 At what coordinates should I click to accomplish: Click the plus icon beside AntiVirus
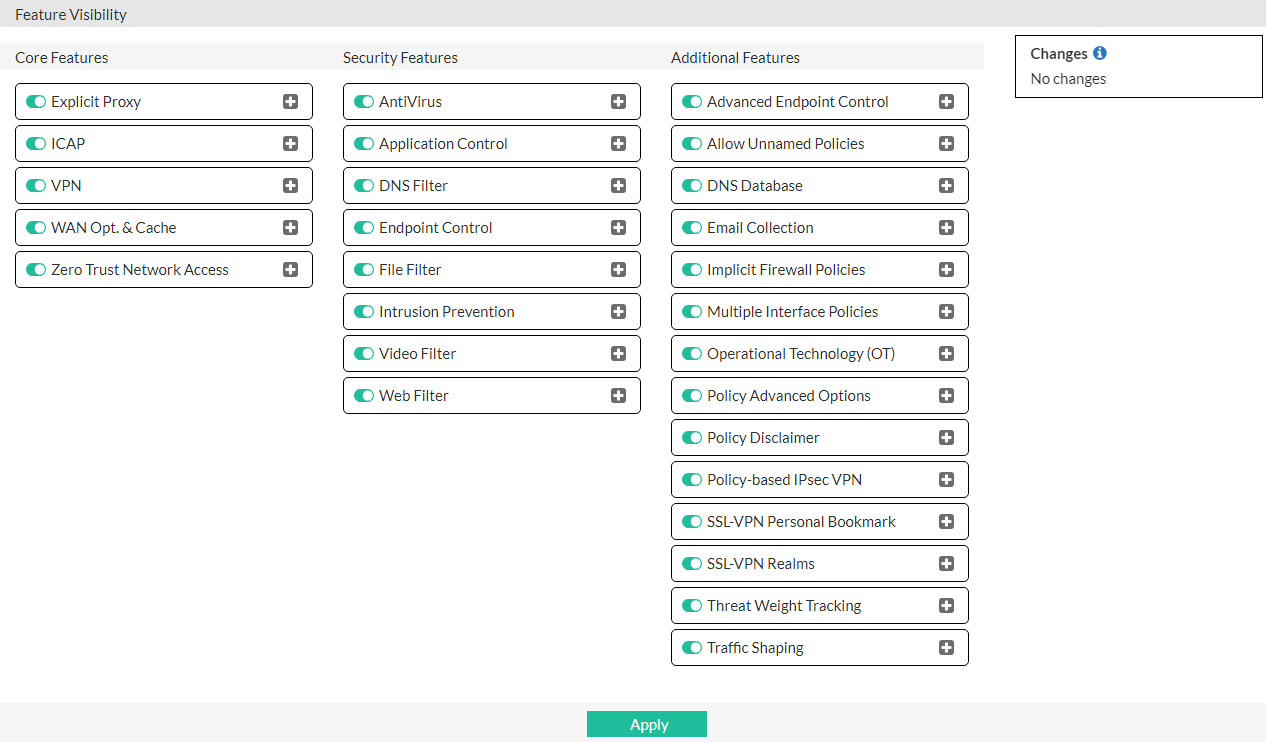click(x=618, y=102)
